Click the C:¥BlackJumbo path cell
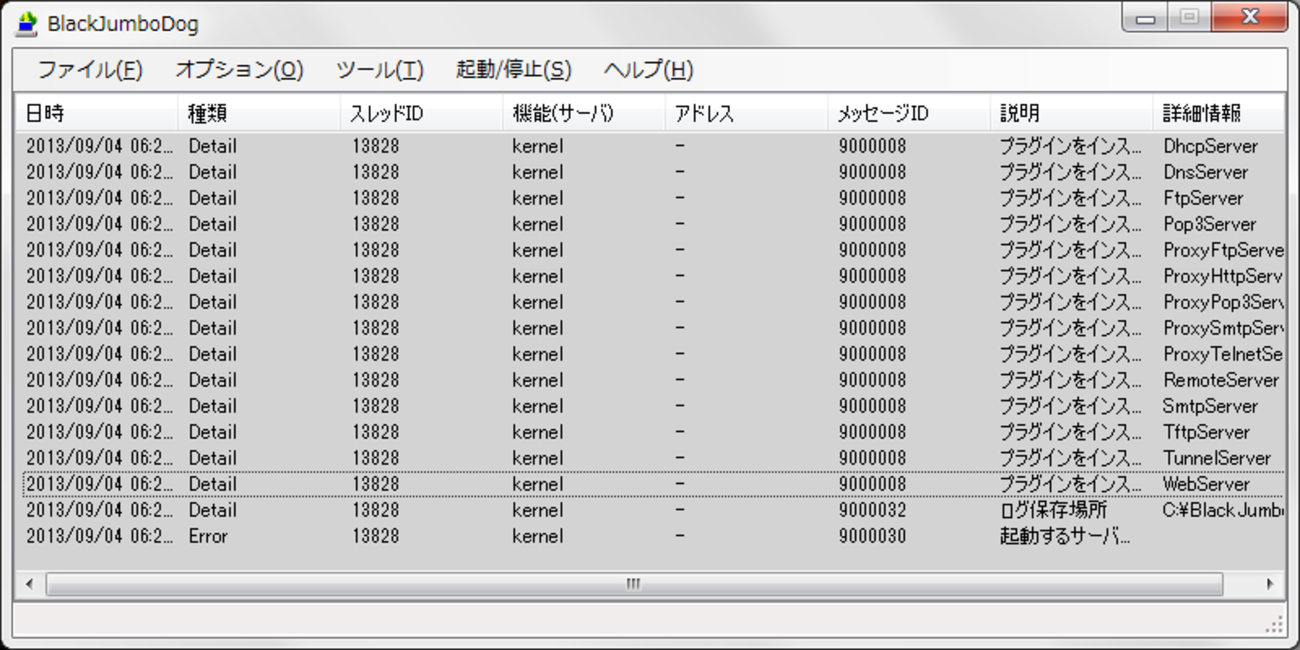Viewport: 1300px width, 650px height. coord(1223,510)
